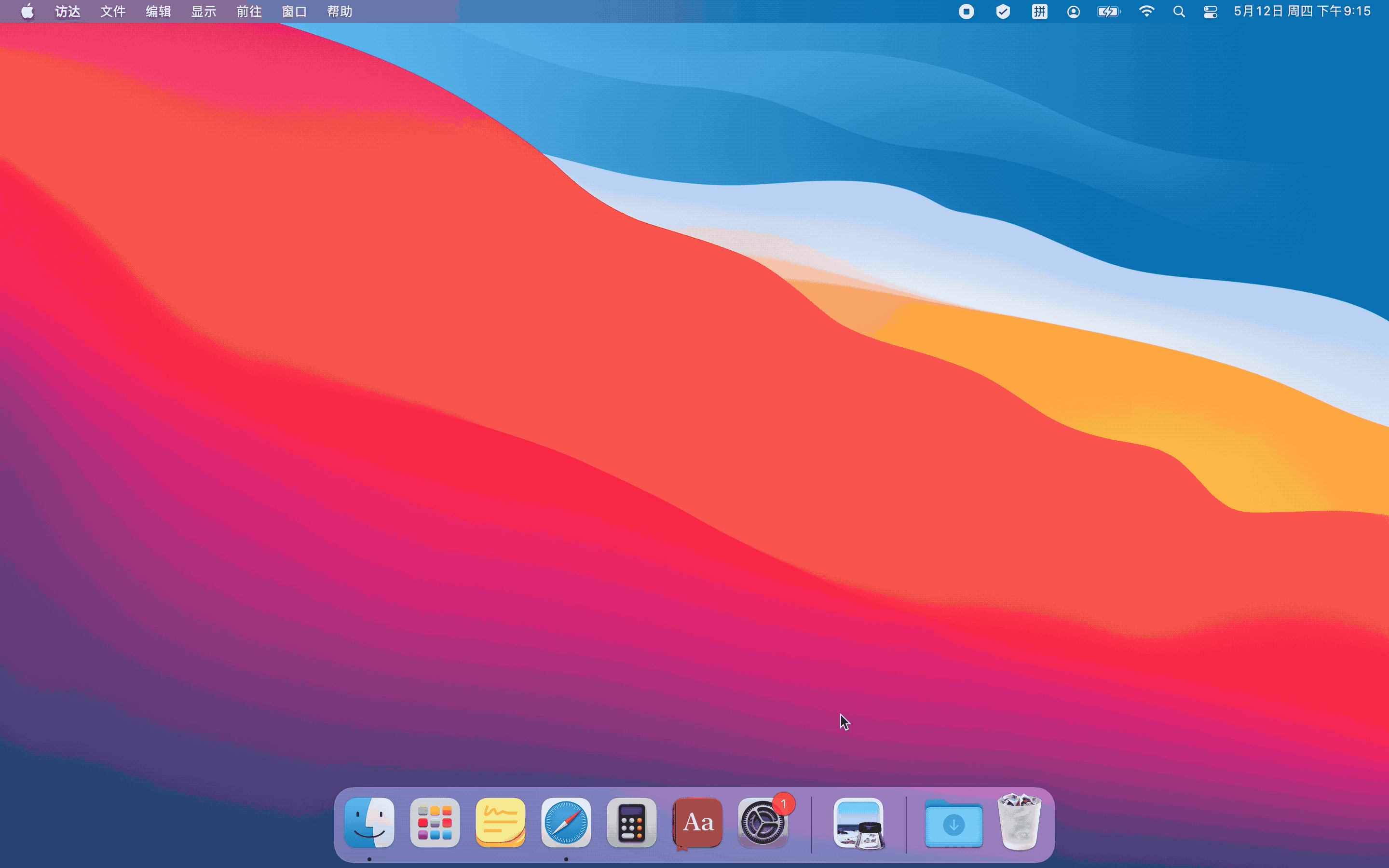Viewport: 1389px width, 868px height.
Task: Click the Spotlight search icon
Action: click(x=1179, y=12)
